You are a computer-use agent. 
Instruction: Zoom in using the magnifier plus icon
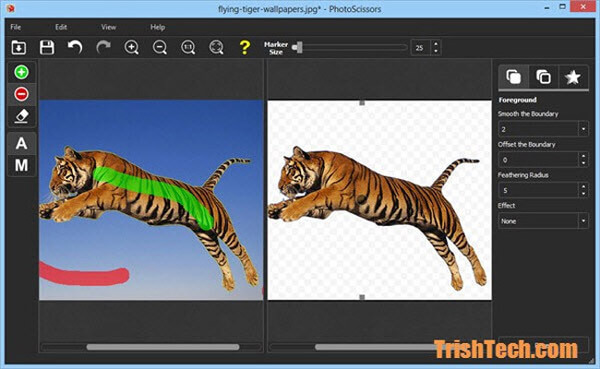click(x=132, y=47)
